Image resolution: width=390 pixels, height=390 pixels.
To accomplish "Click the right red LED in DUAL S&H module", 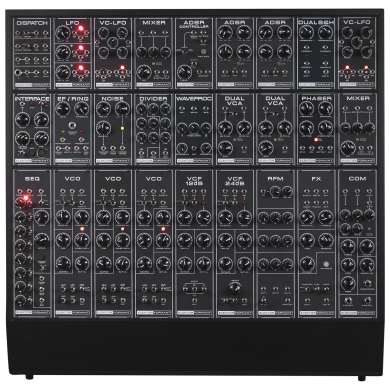I will 325,56.
